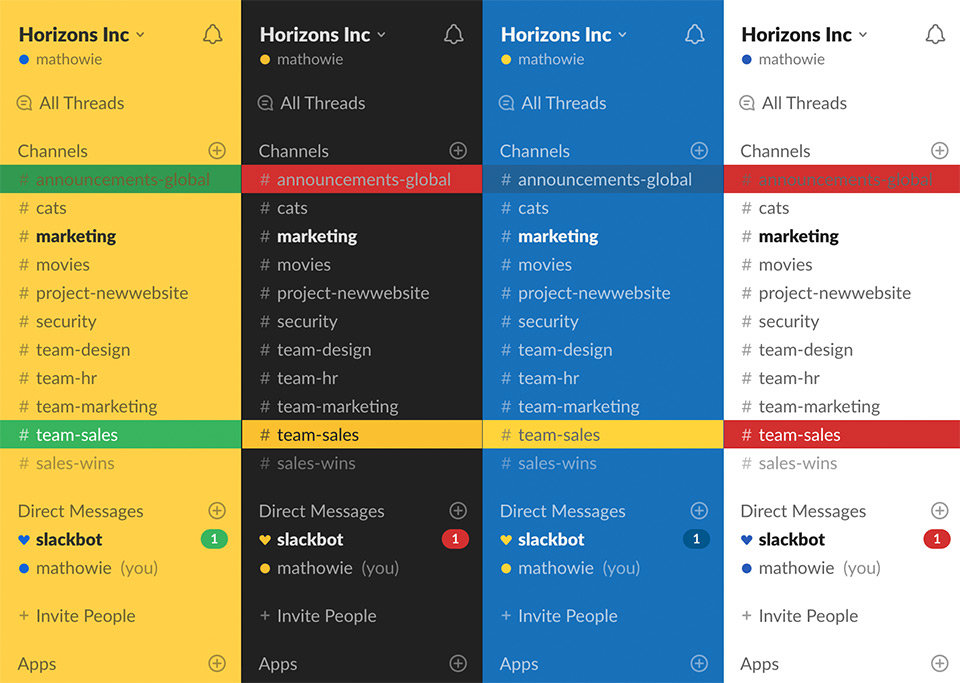960x683 pixels.
Task: Add an app using yellow sidebar plus
Action: click(217, 663)
